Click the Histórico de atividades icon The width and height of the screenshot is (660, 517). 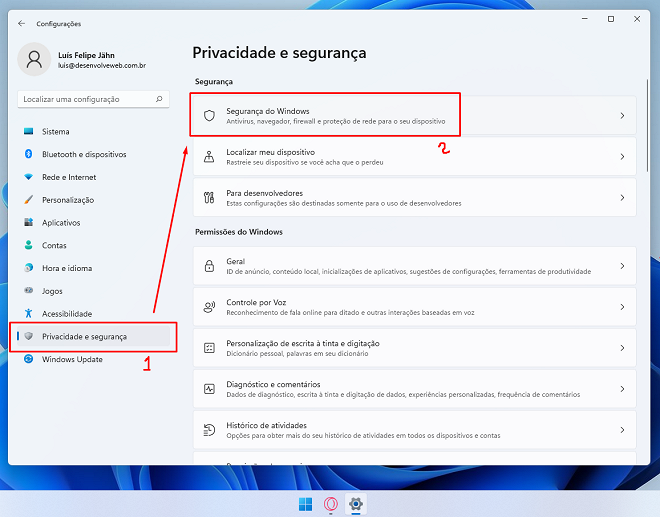coord(209,430)
